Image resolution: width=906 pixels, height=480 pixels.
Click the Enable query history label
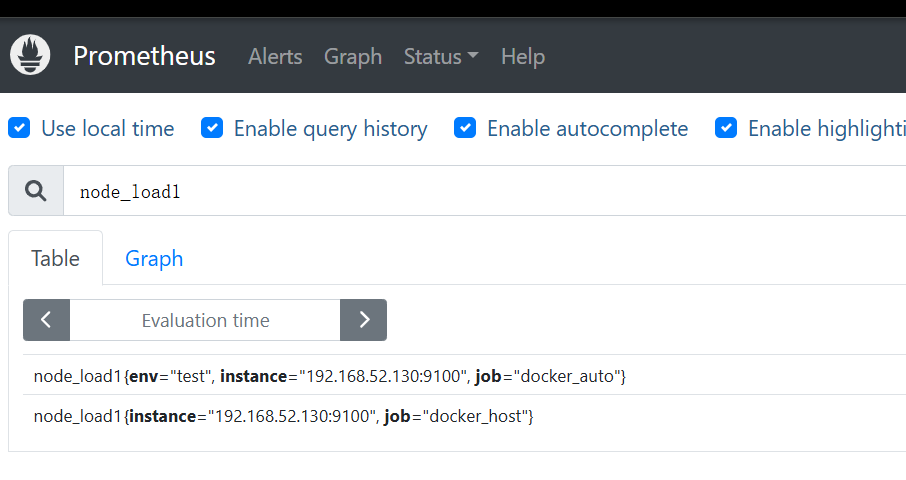[331, 129]
